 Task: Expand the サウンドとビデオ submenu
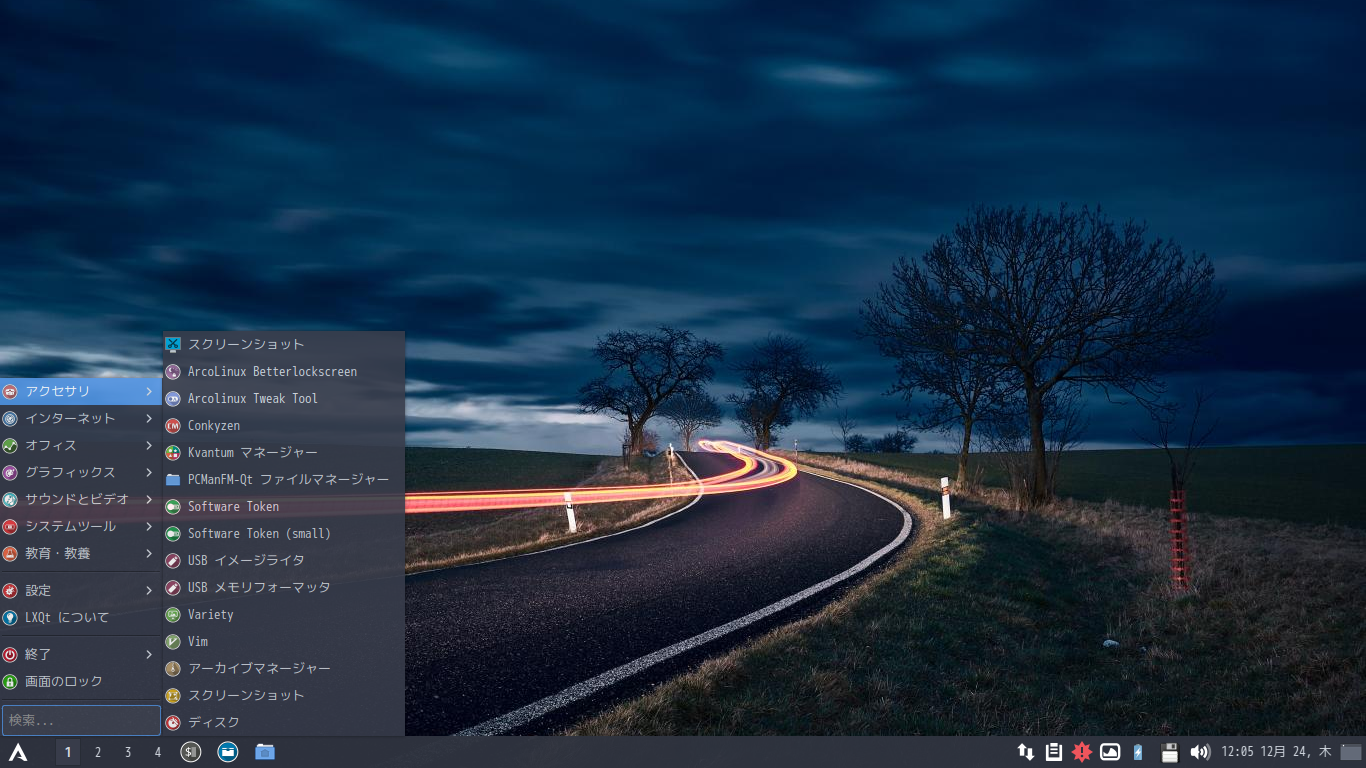(80, 499)
